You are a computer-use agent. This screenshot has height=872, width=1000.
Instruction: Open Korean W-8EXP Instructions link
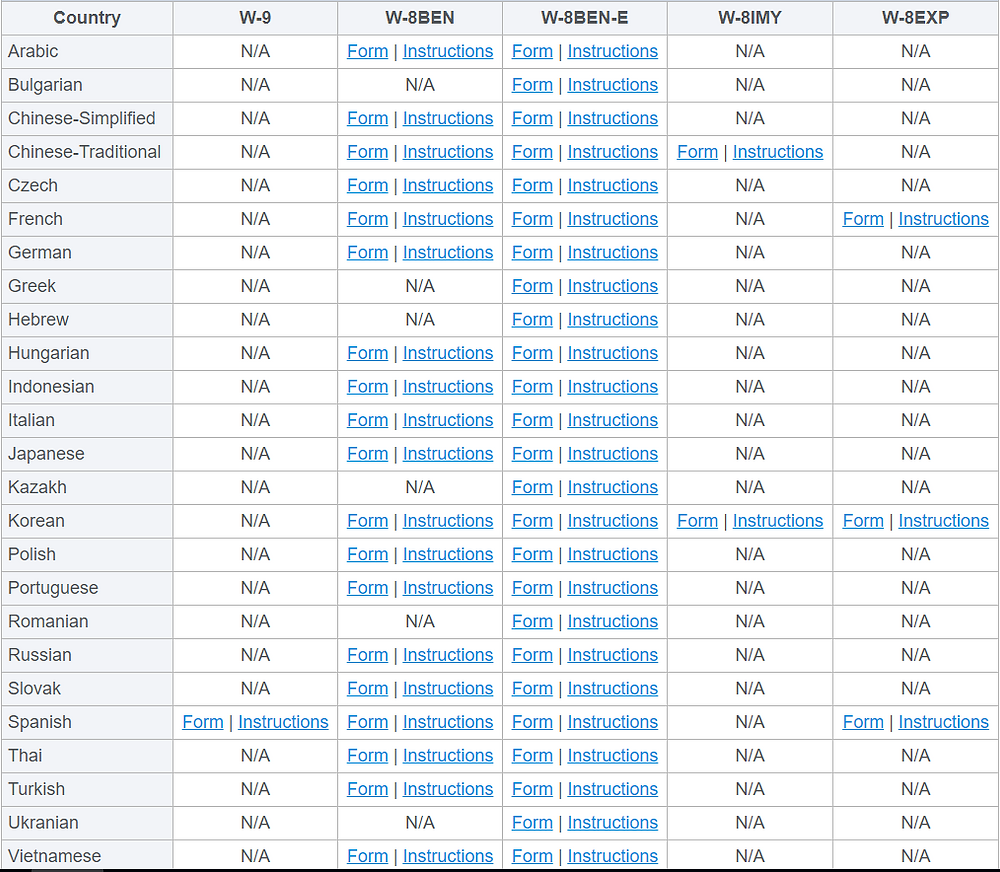click(x=943, y=521)
